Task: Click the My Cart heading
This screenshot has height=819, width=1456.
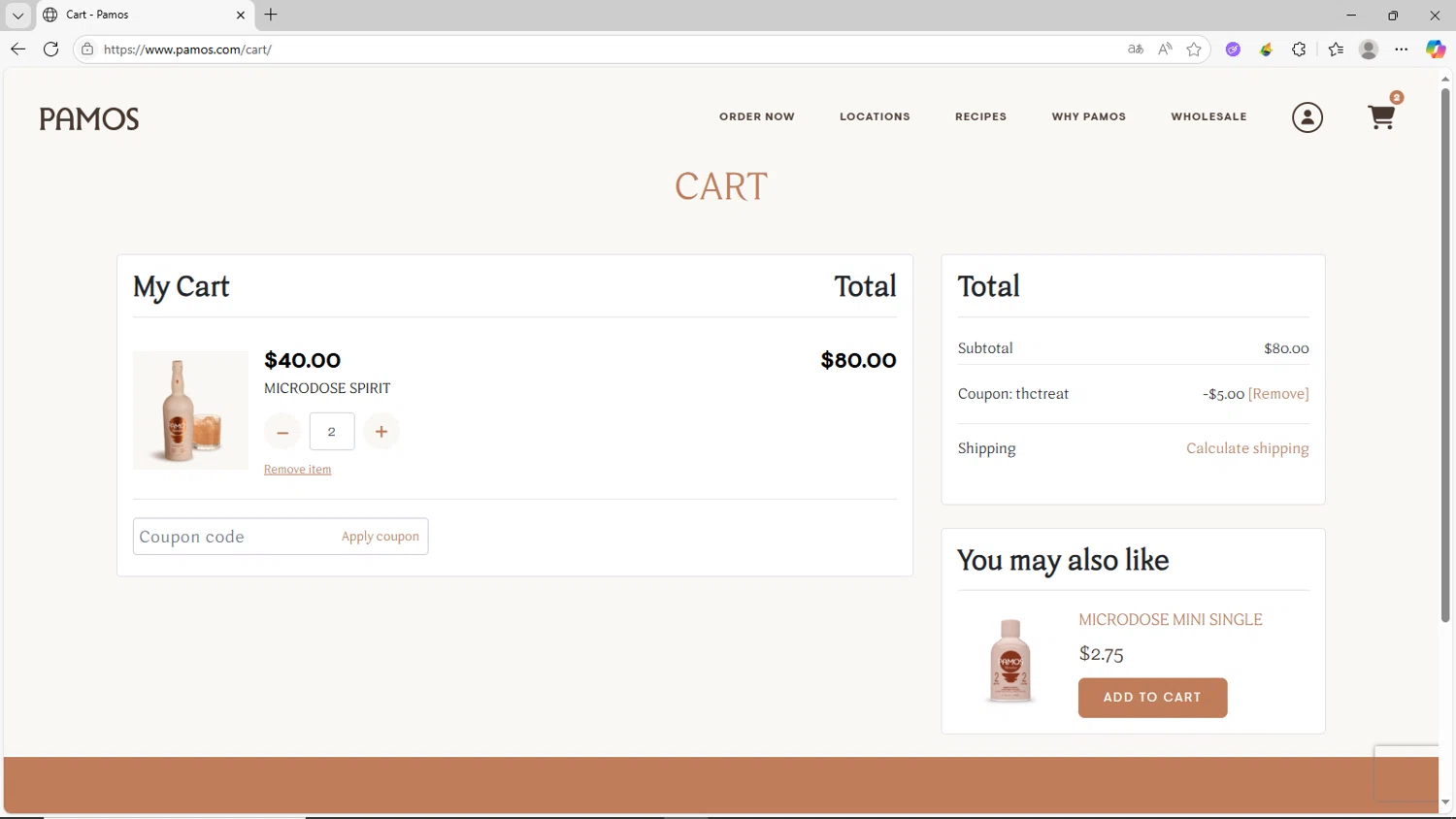Action: pos(182,286)
